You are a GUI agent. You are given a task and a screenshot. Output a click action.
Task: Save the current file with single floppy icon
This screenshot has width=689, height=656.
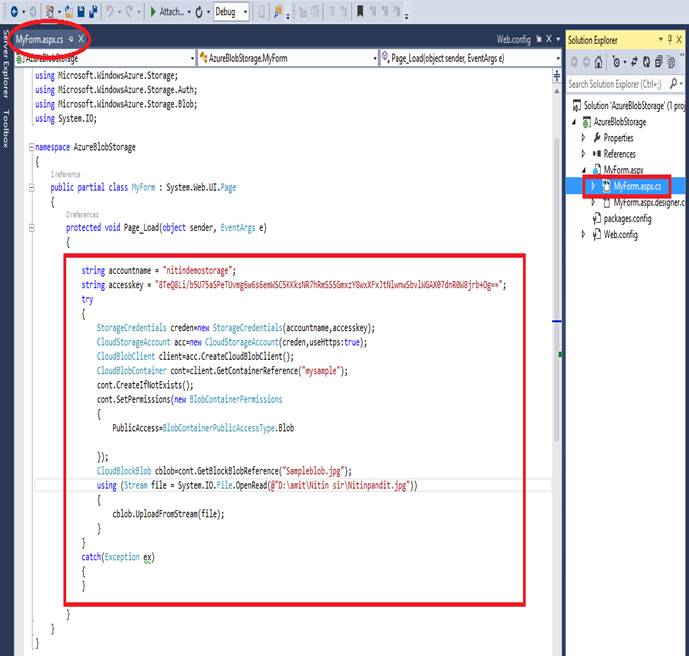(x=81, y=12)
